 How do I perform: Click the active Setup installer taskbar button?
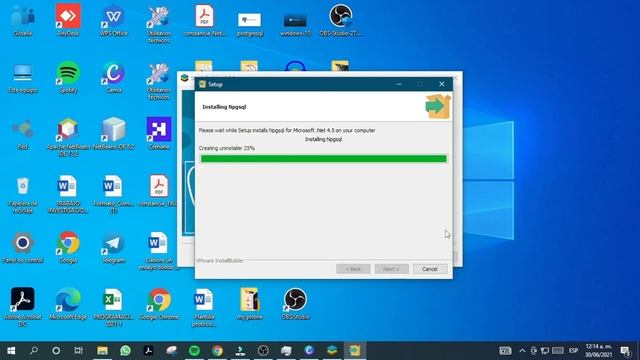(x=355, y=351)
